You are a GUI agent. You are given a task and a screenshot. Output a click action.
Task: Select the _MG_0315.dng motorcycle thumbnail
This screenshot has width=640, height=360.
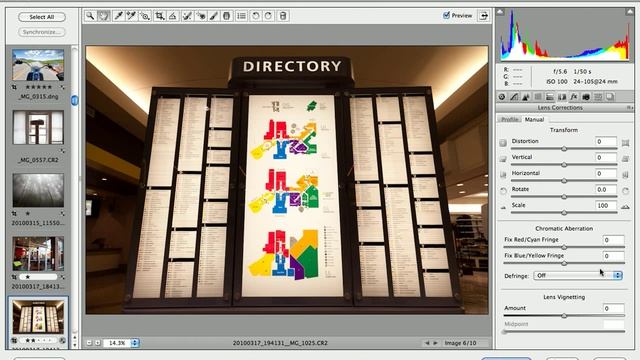click(38, 65)
